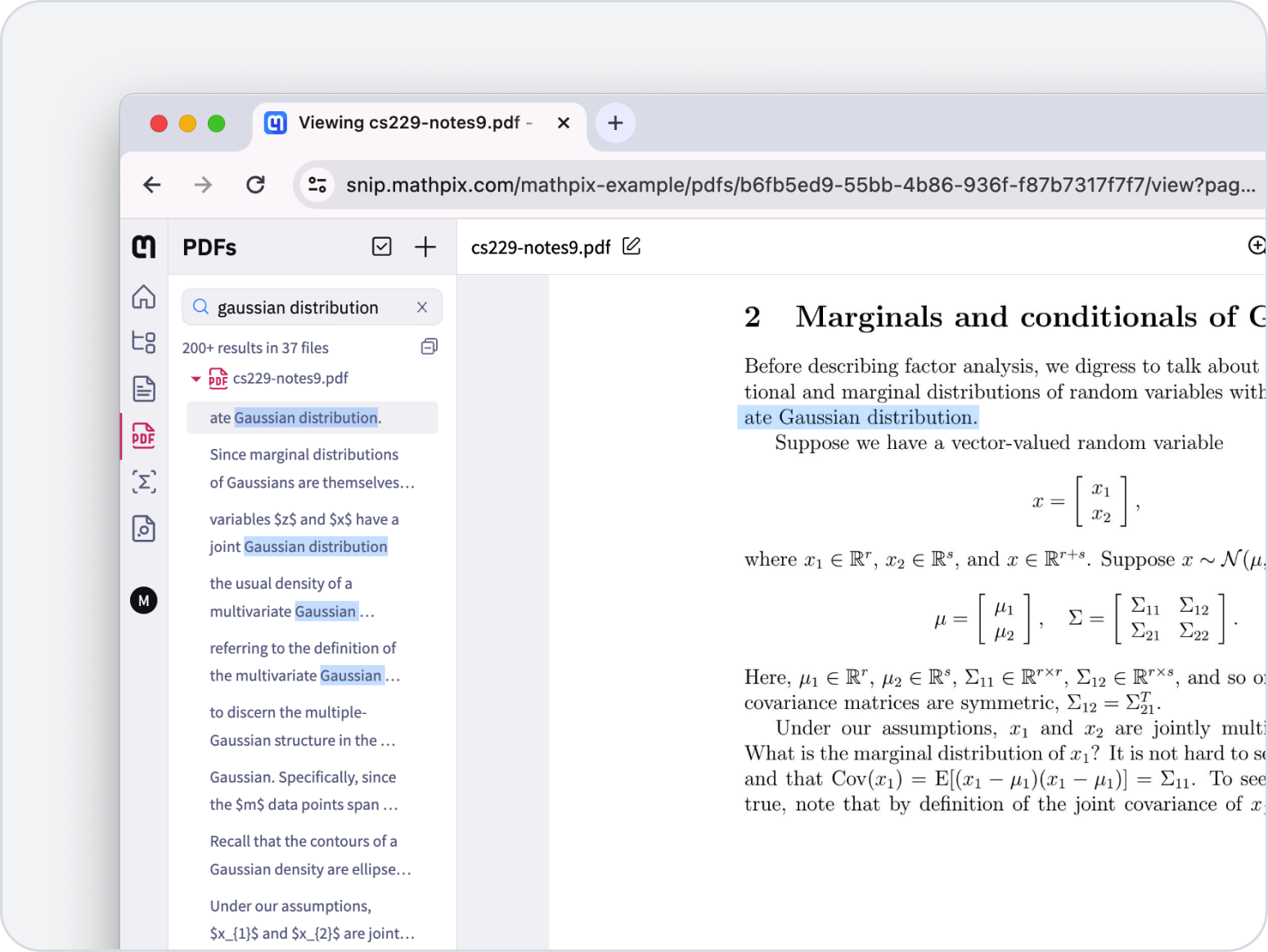Viewport: 1268px width, 952px height.
Task: Open result 'Recall that the contours of a'
Action: point(311,855)
